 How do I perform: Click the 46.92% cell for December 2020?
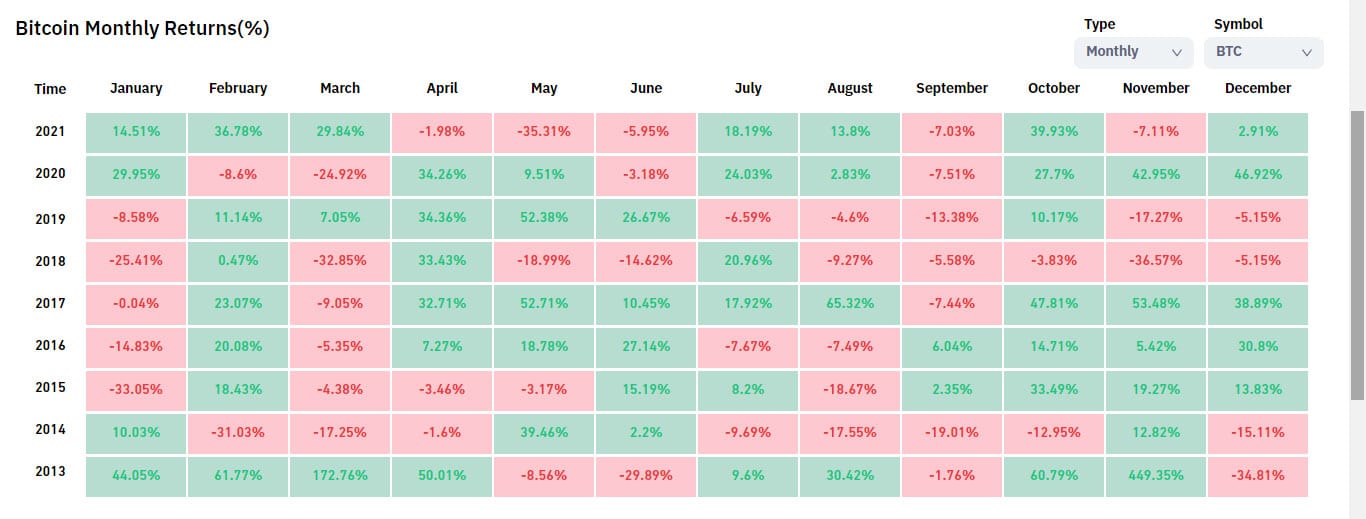(1258, 174)
